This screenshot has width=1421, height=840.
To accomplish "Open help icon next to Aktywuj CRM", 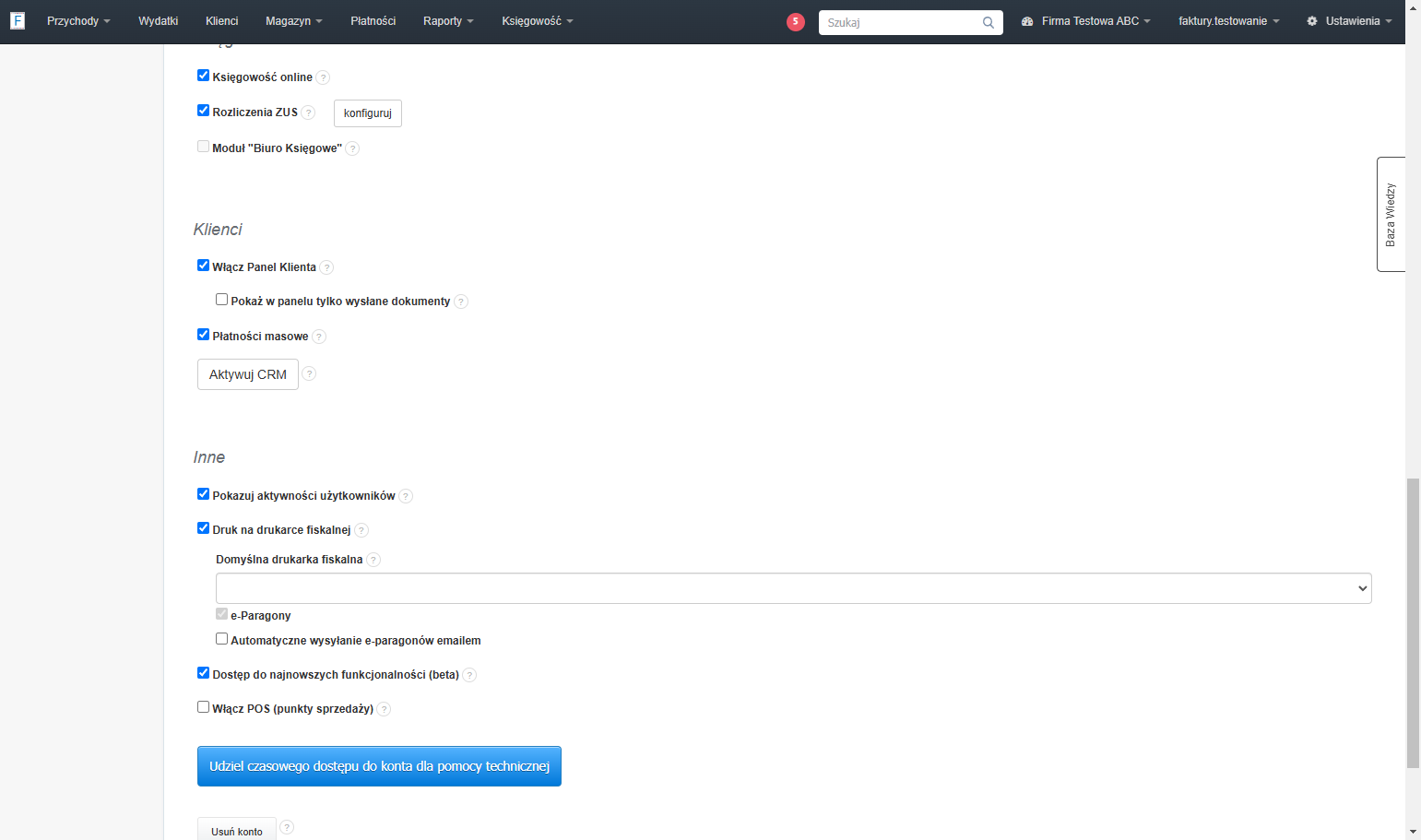I will click(309, 373).
